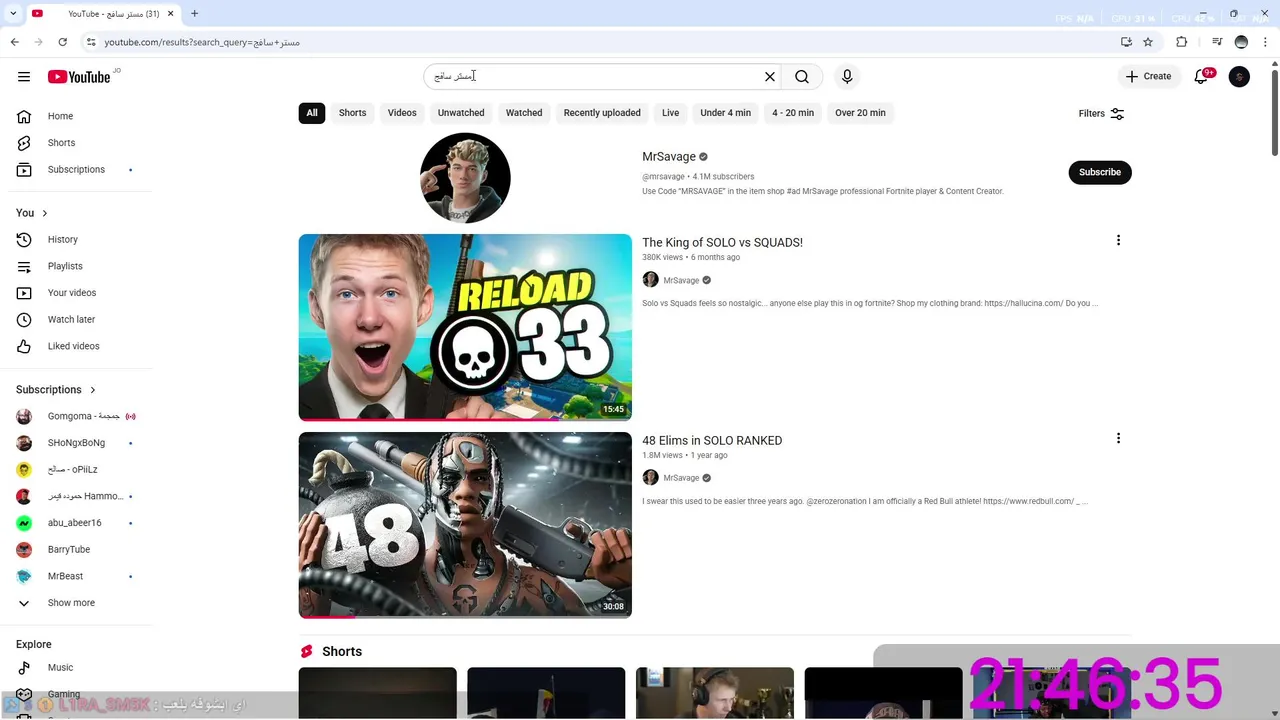Select the All filter chip

click(x=312, y=113)
